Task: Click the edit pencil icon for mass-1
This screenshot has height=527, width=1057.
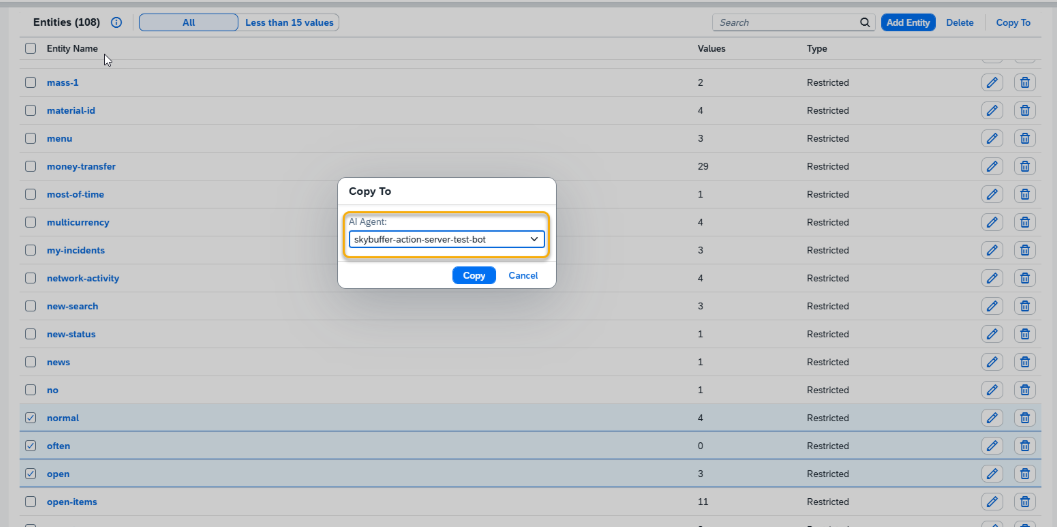Action: pyautogui.click(x=992, y=83)
